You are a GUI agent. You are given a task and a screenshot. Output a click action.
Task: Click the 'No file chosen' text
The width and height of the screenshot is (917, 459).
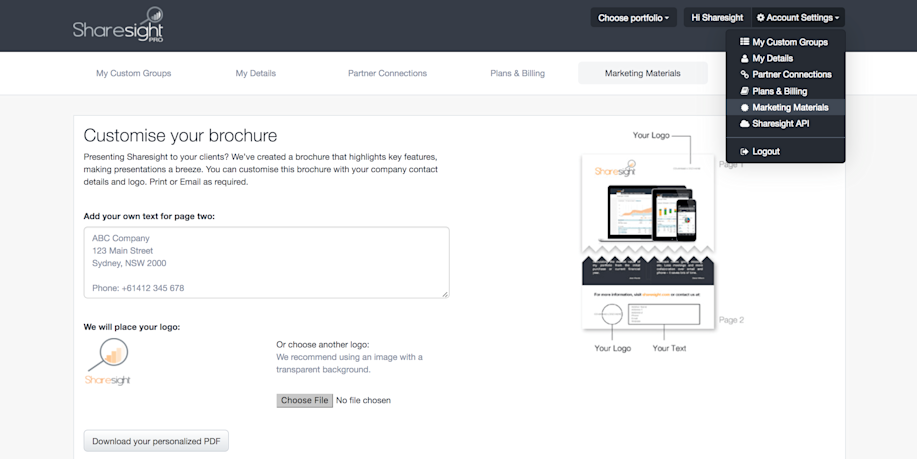[x=363, y=401]
